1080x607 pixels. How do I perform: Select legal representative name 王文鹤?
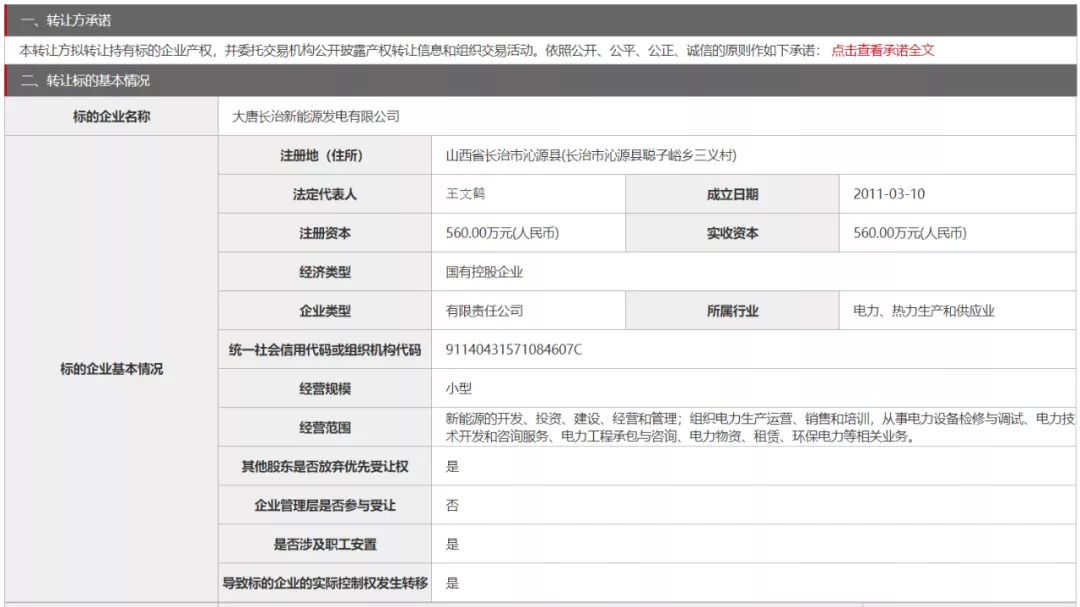tap(465, 194)
